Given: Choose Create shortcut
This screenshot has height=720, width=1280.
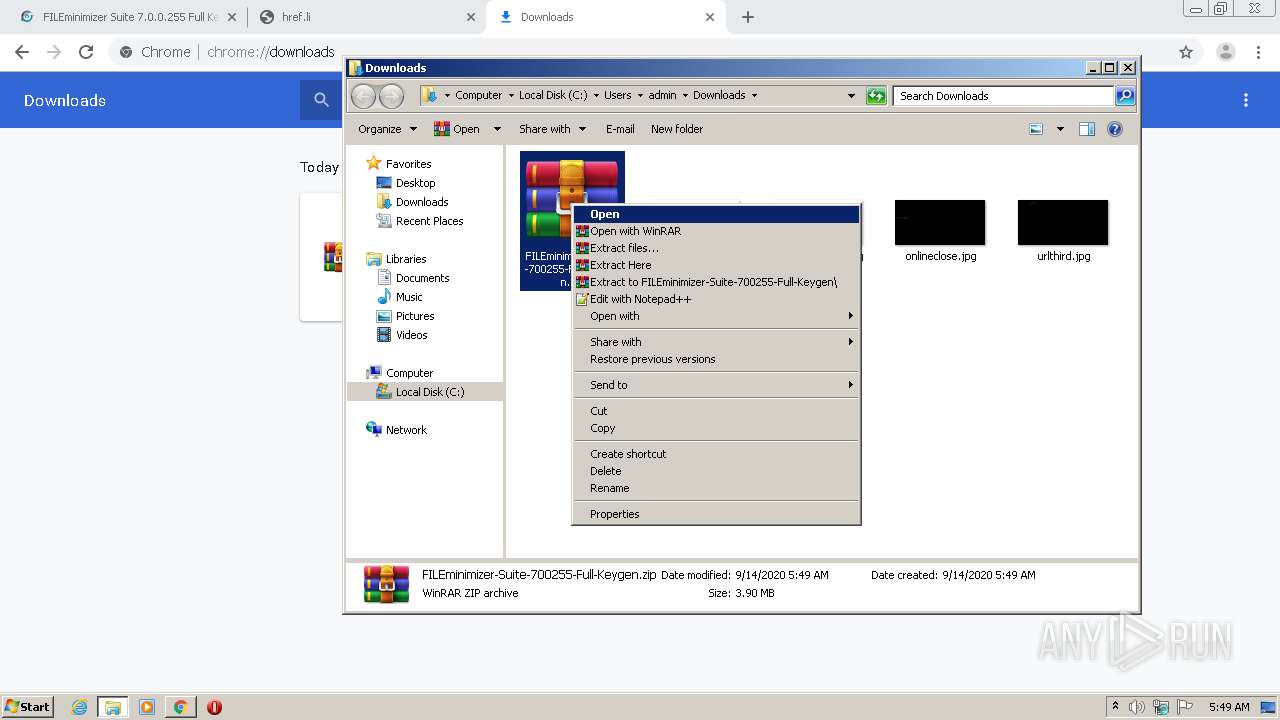Looking at the screenshot, I should pos(716,454).
